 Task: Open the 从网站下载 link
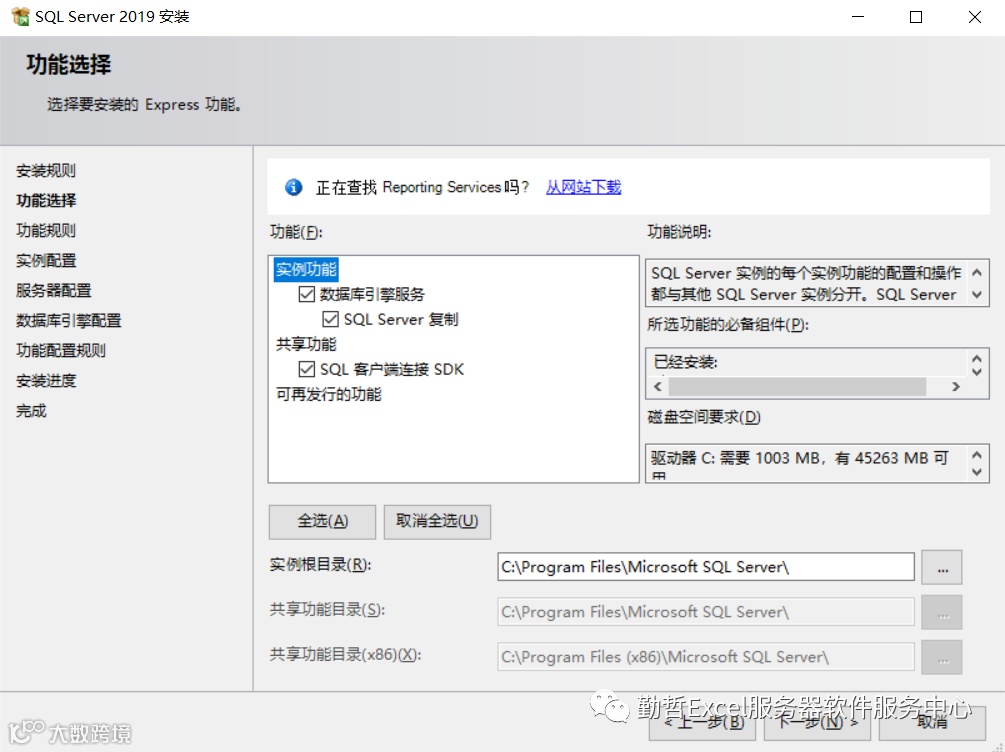coord(583,187)
